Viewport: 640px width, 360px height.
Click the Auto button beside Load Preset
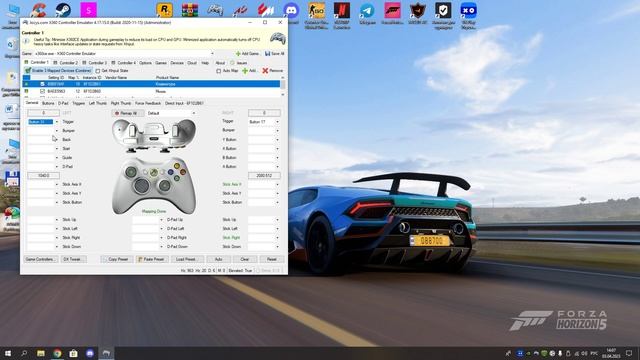click(218, 259)
